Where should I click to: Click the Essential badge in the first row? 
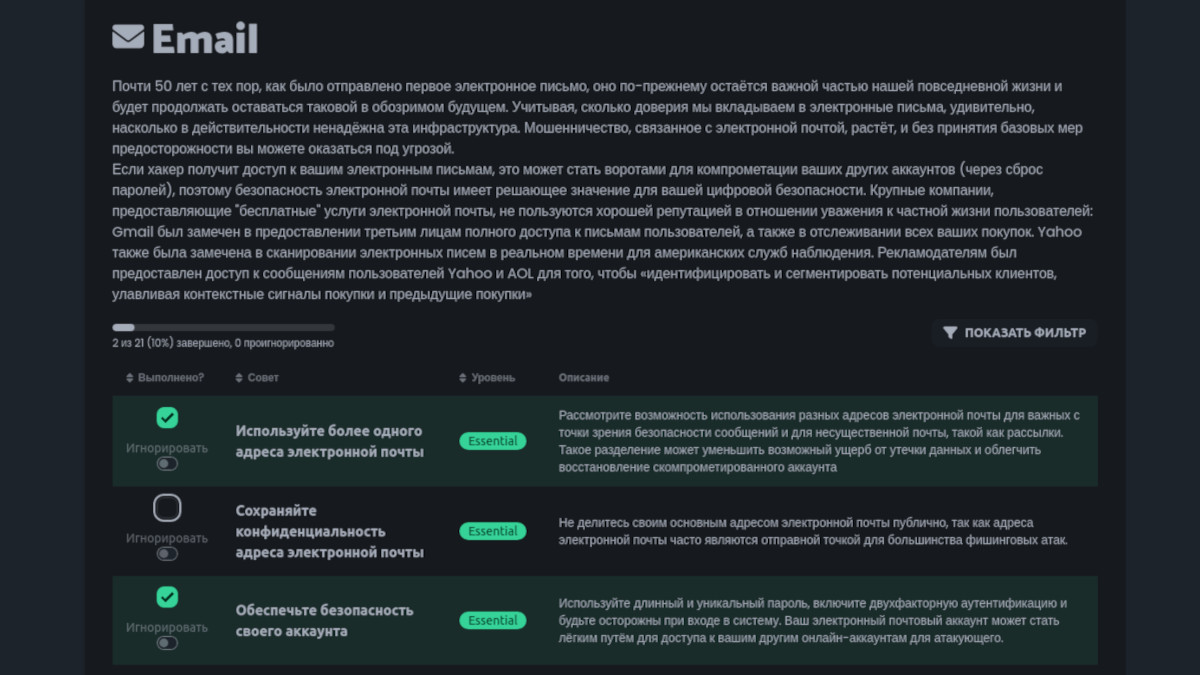493,441
